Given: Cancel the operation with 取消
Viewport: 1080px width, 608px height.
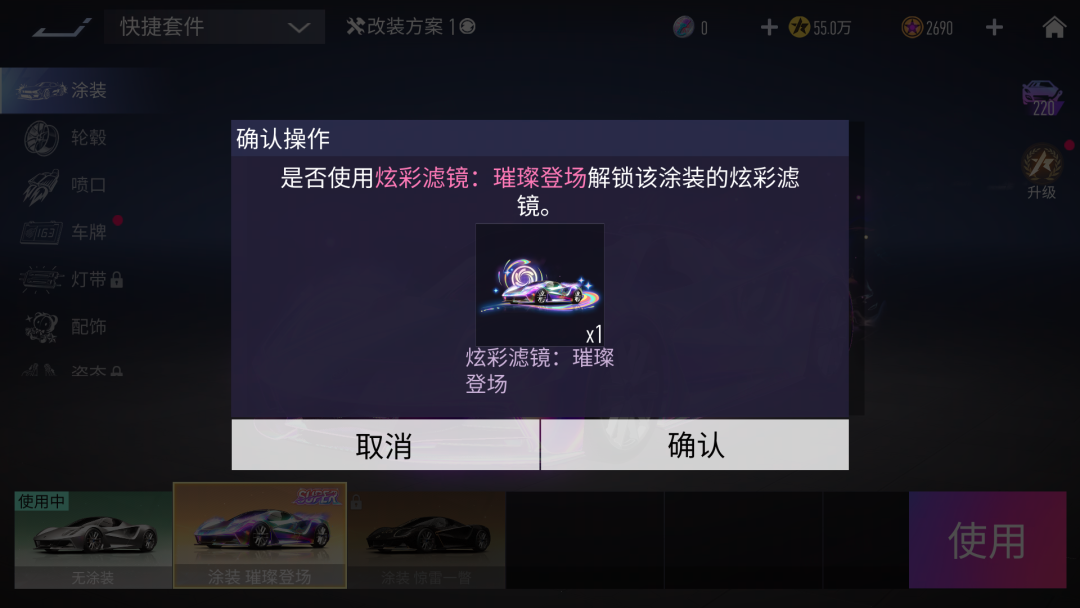Looking at the screenshot, I should click(385, 445).
